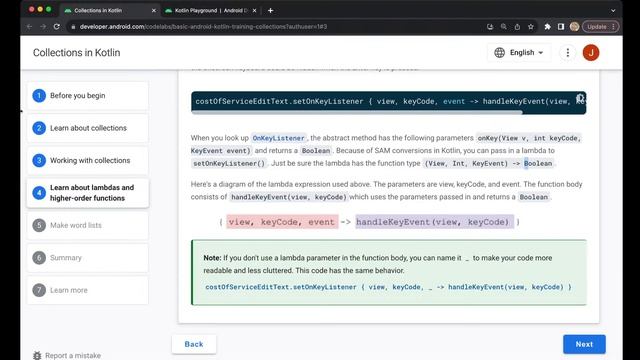
Task: Click the setOnKeyListener() inline code
Action: [x=229, y=163]
